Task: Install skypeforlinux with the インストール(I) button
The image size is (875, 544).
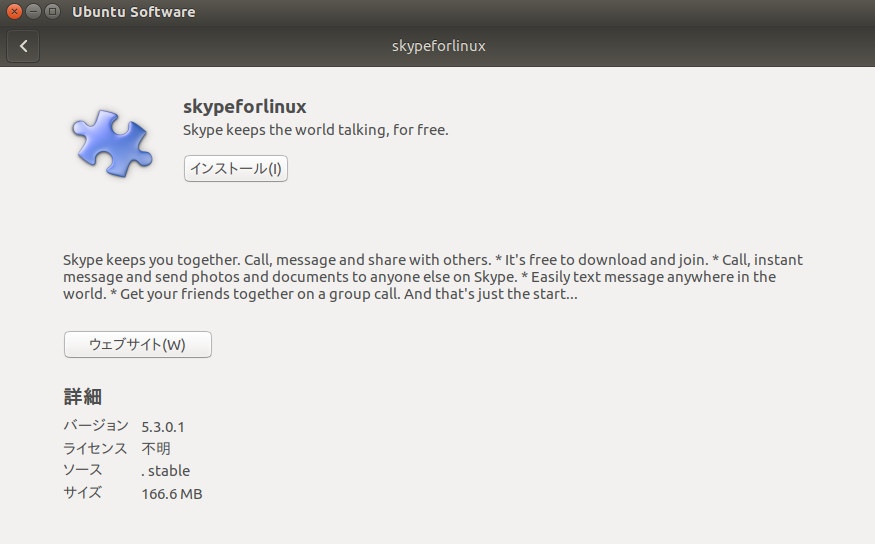Action: click(x=235, y=169)
